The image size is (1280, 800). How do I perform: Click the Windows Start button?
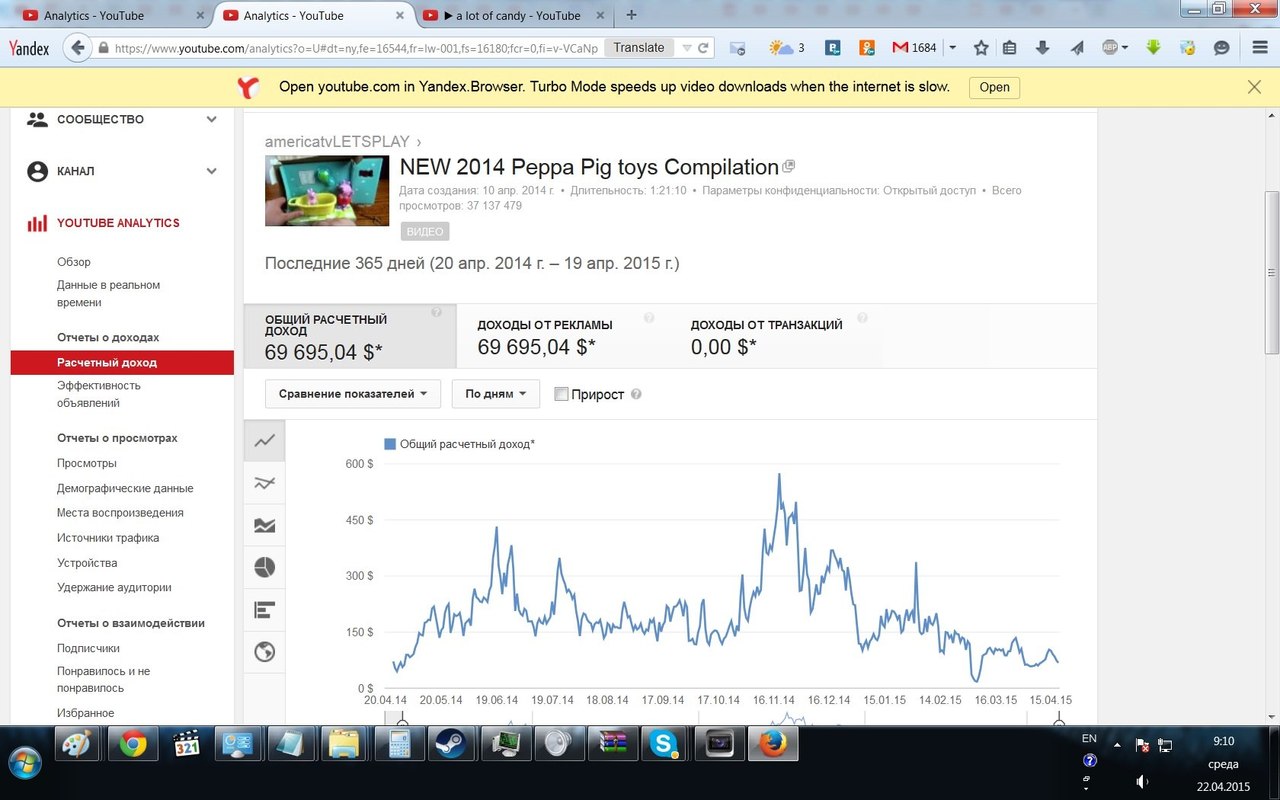coord(25,762)
